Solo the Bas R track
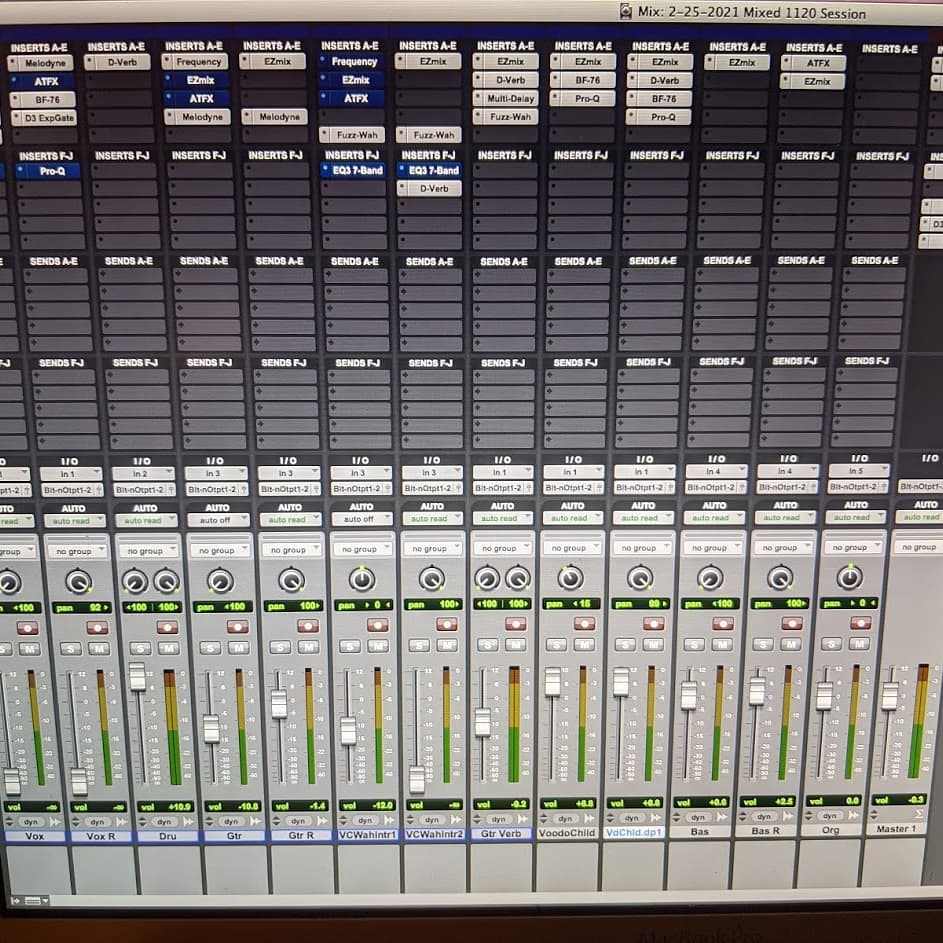943x943 pixels. pyautogui.click(x=770, y=644)
